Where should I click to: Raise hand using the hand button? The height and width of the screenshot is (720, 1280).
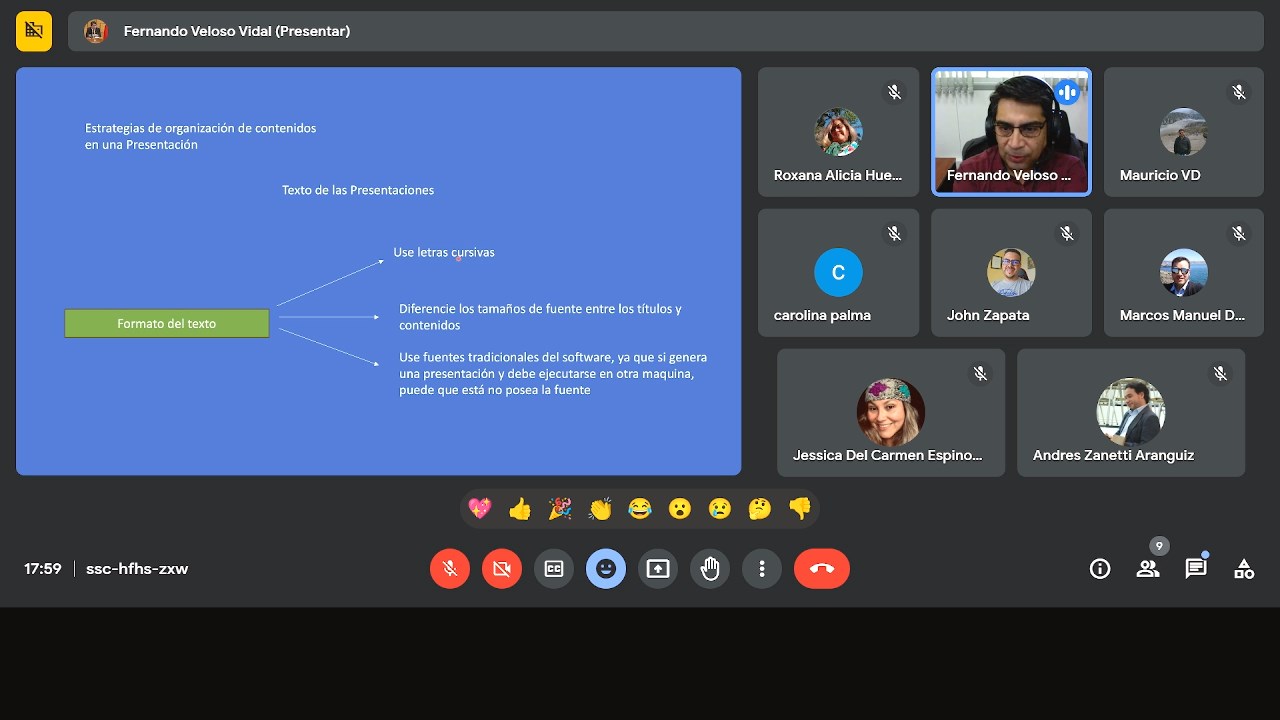(710, 569)
